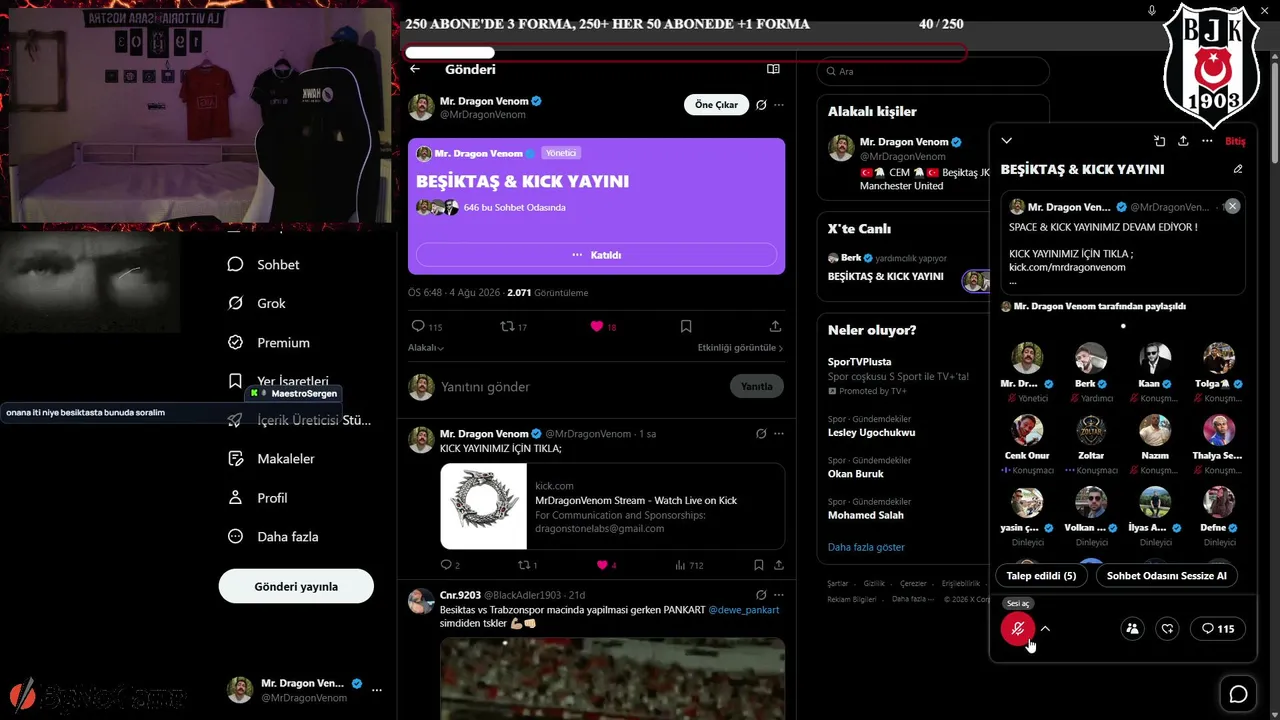This screenshot has width=1280, height=720.
Task: Open Daha fazla in the left sidebar
Action: point(273,536)
